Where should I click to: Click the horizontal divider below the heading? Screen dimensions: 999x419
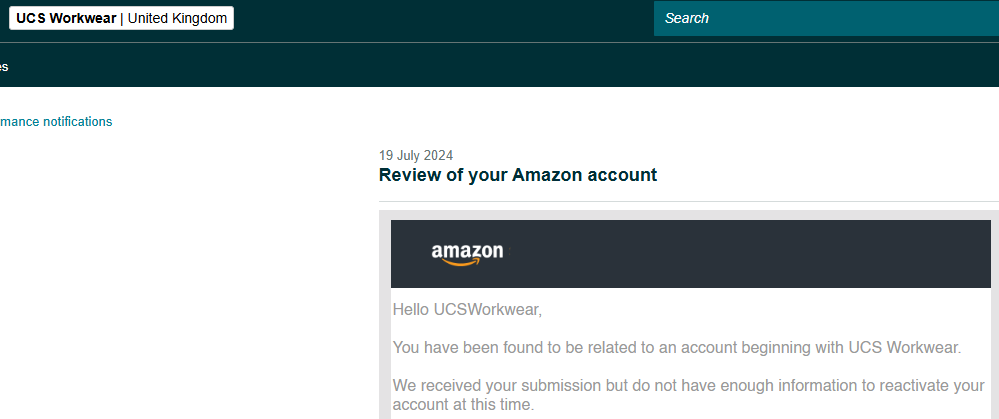click(689, 201)
